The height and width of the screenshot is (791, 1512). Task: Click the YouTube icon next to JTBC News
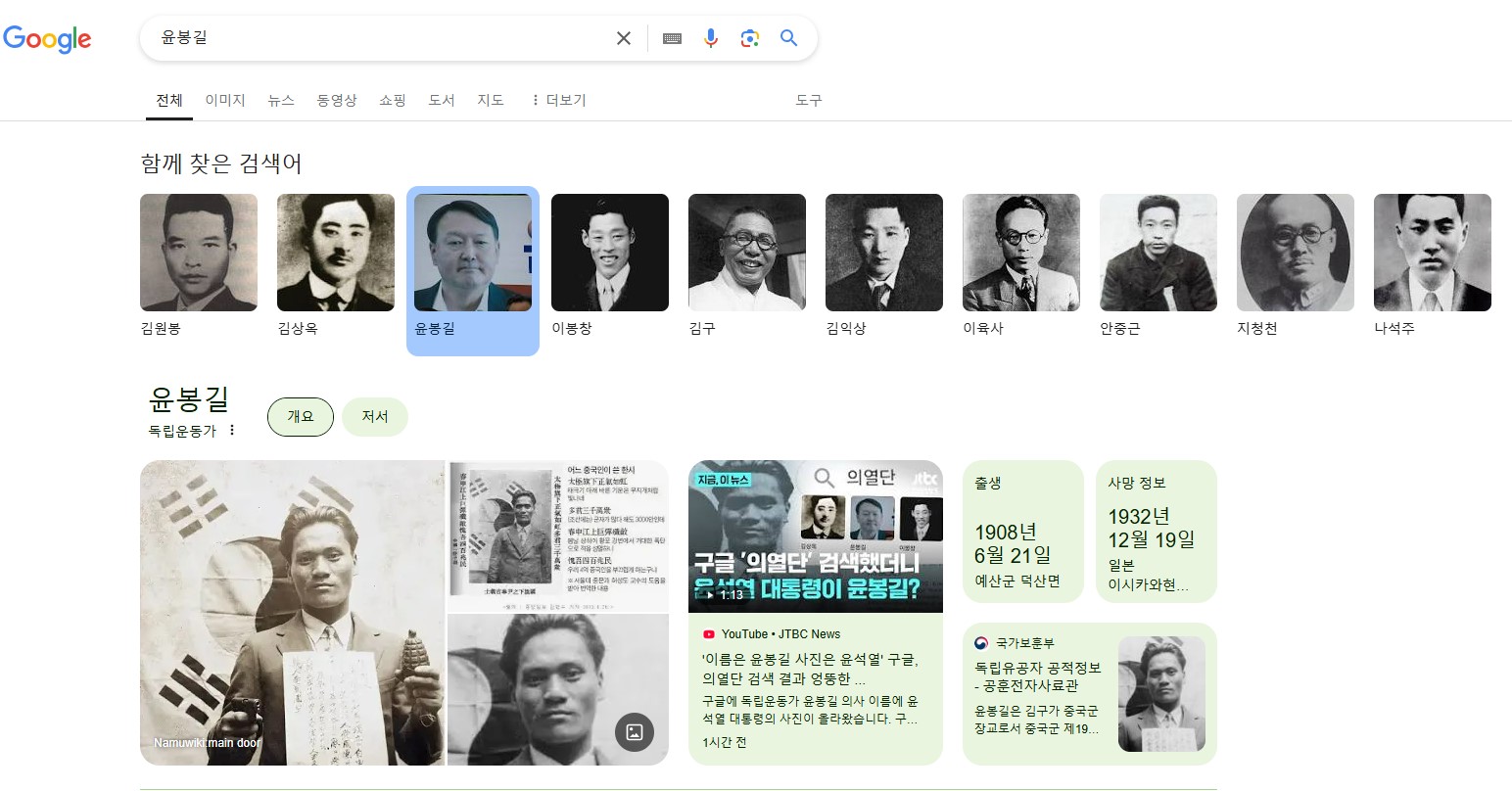tap(709, 633)
